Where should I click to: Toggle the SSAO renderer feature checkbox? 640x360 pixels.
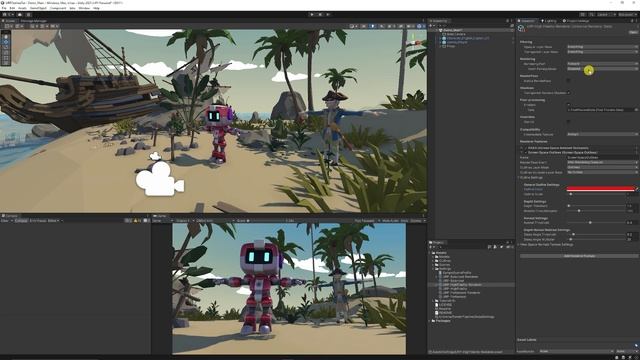526,148
